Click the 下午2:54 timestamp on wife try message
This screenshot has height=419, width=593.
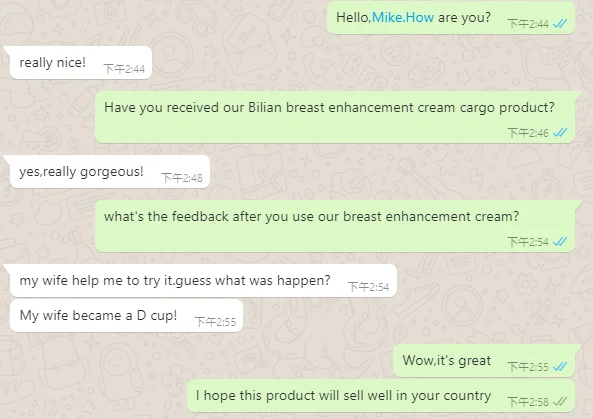[368, 287]
